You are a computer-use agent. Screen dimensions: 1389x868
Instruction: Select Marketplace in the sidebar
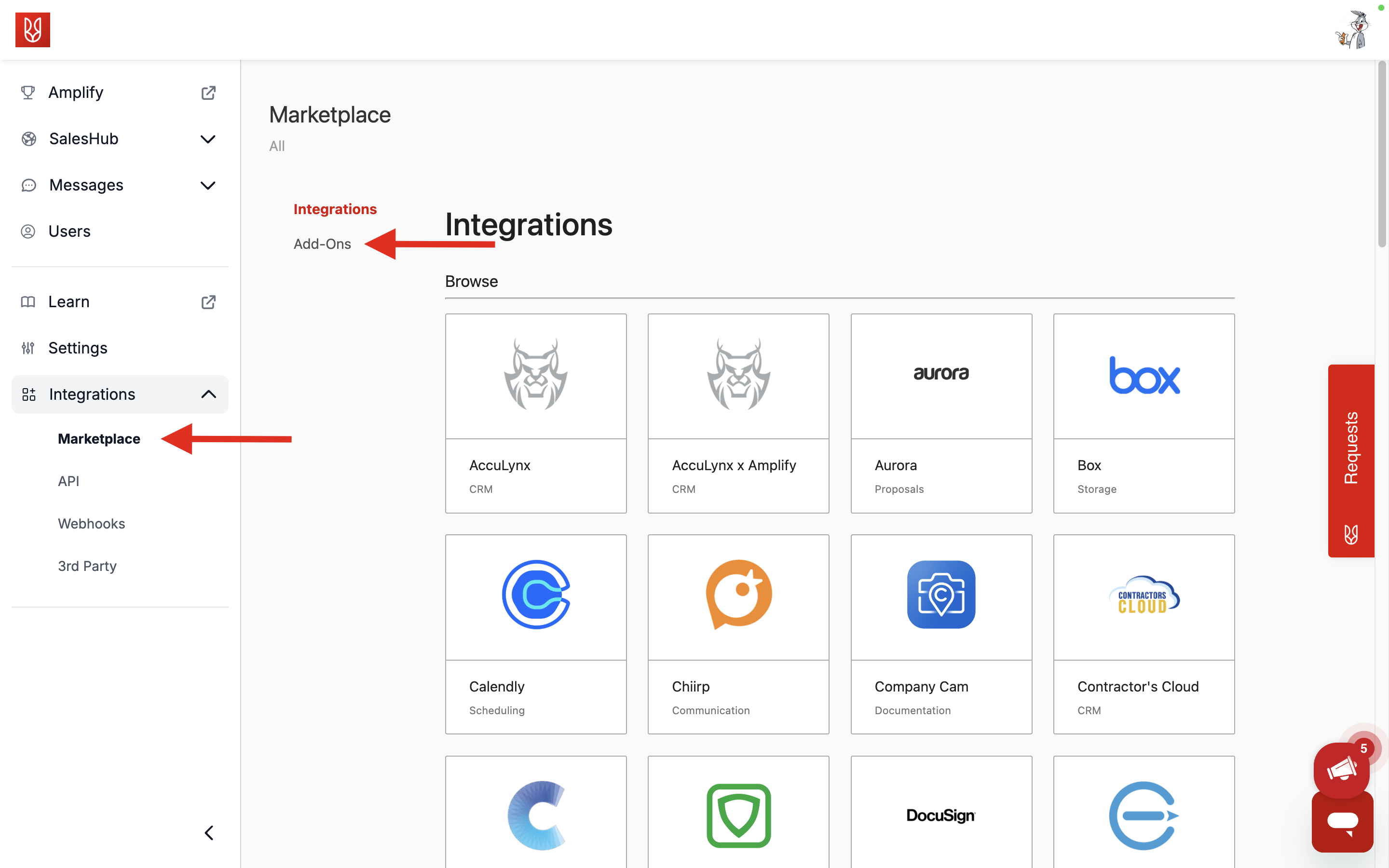pos(99,439)
